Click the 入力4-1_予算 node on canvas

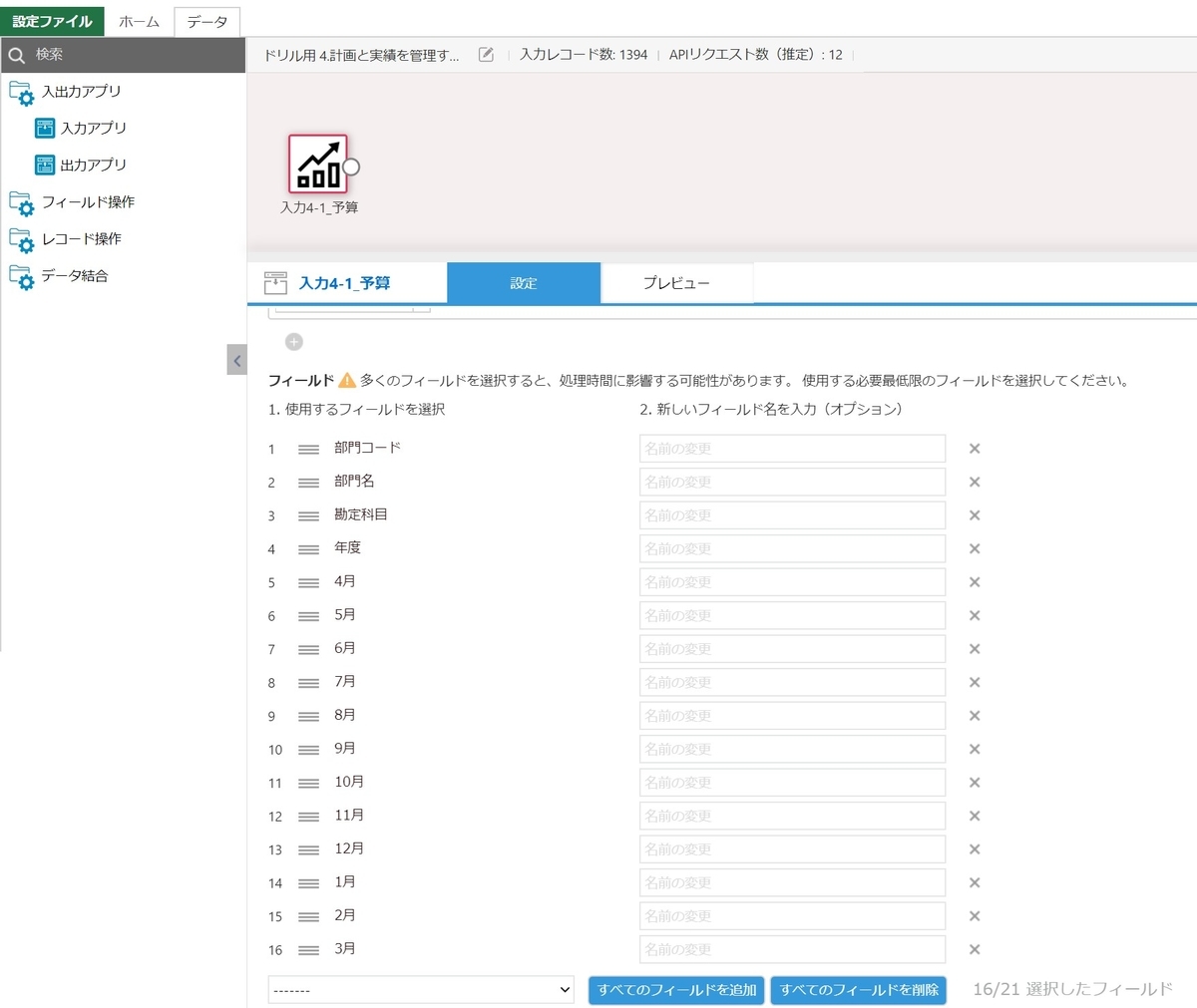pyautogui.click(x=318, y=164)
